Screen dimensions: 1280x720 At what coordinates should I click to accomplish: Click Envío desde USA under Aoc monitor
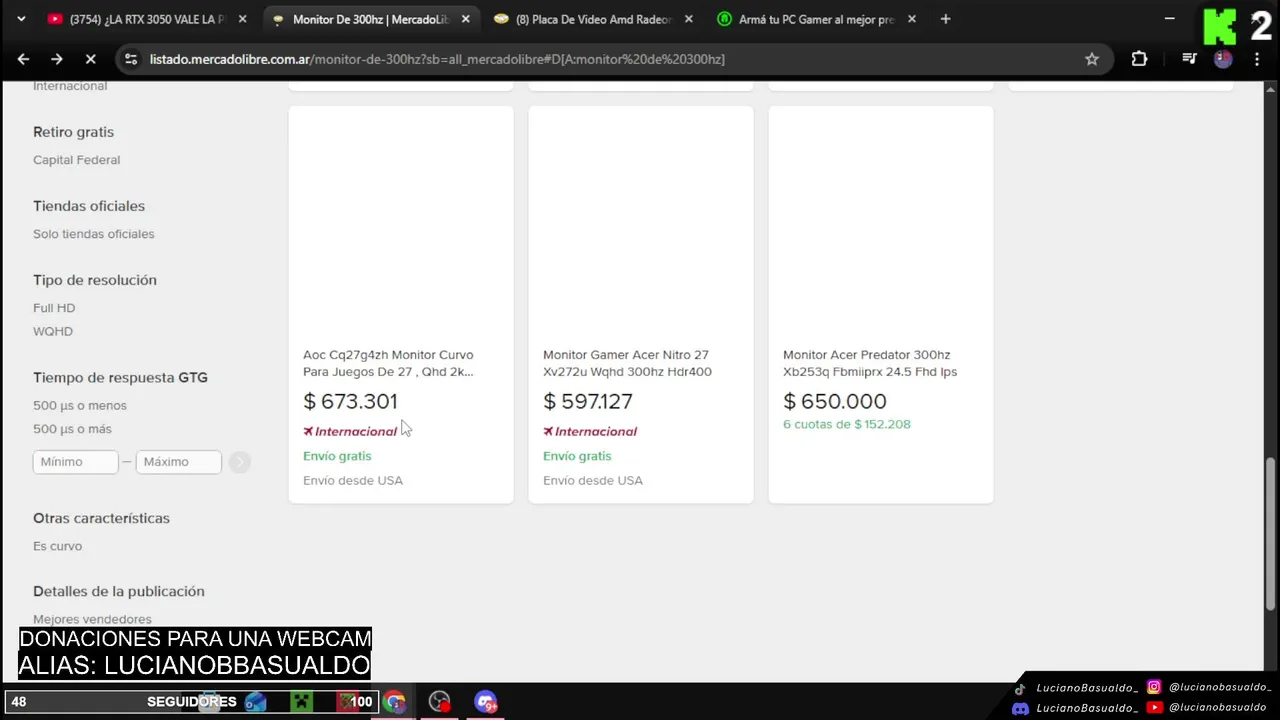click(353, 481)
